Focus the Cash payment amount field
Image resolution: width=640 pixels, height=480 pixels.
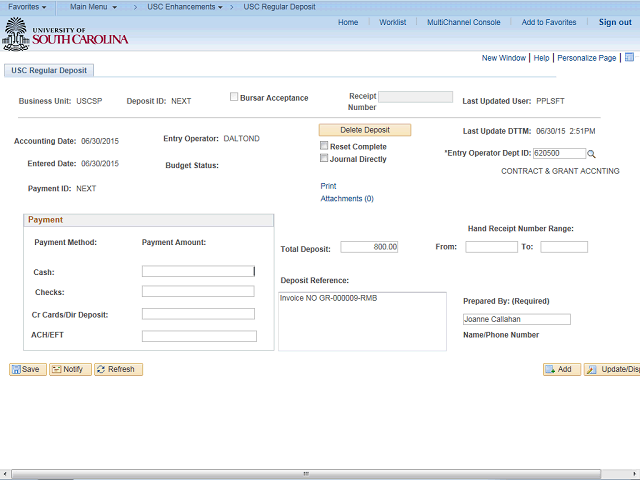point(198,271)
